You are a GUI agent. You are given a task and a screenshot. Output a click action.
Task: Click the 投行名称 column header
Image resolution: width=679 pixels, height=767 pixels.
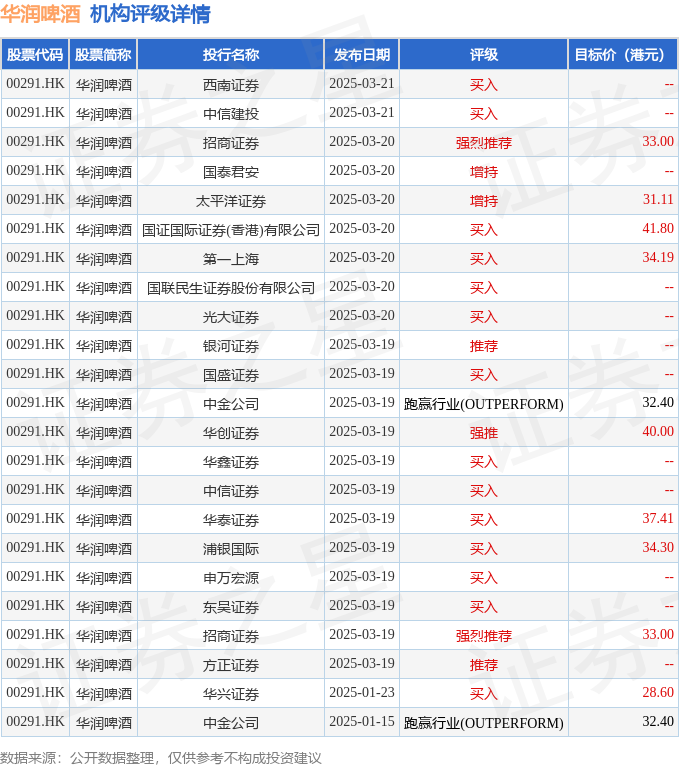coord(231,55)
